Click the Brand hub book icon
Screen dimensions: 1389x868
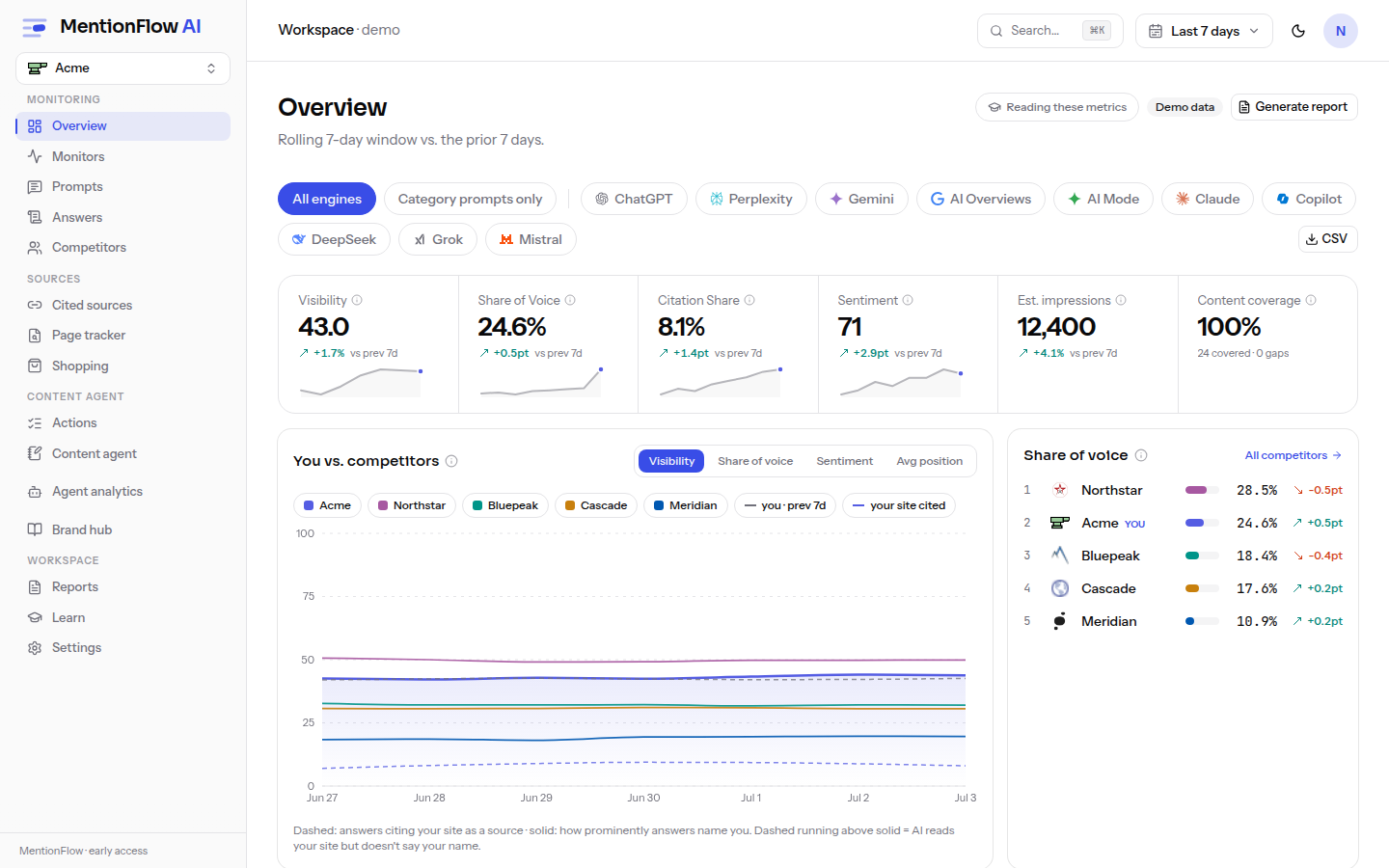click(x=35, y=529)
